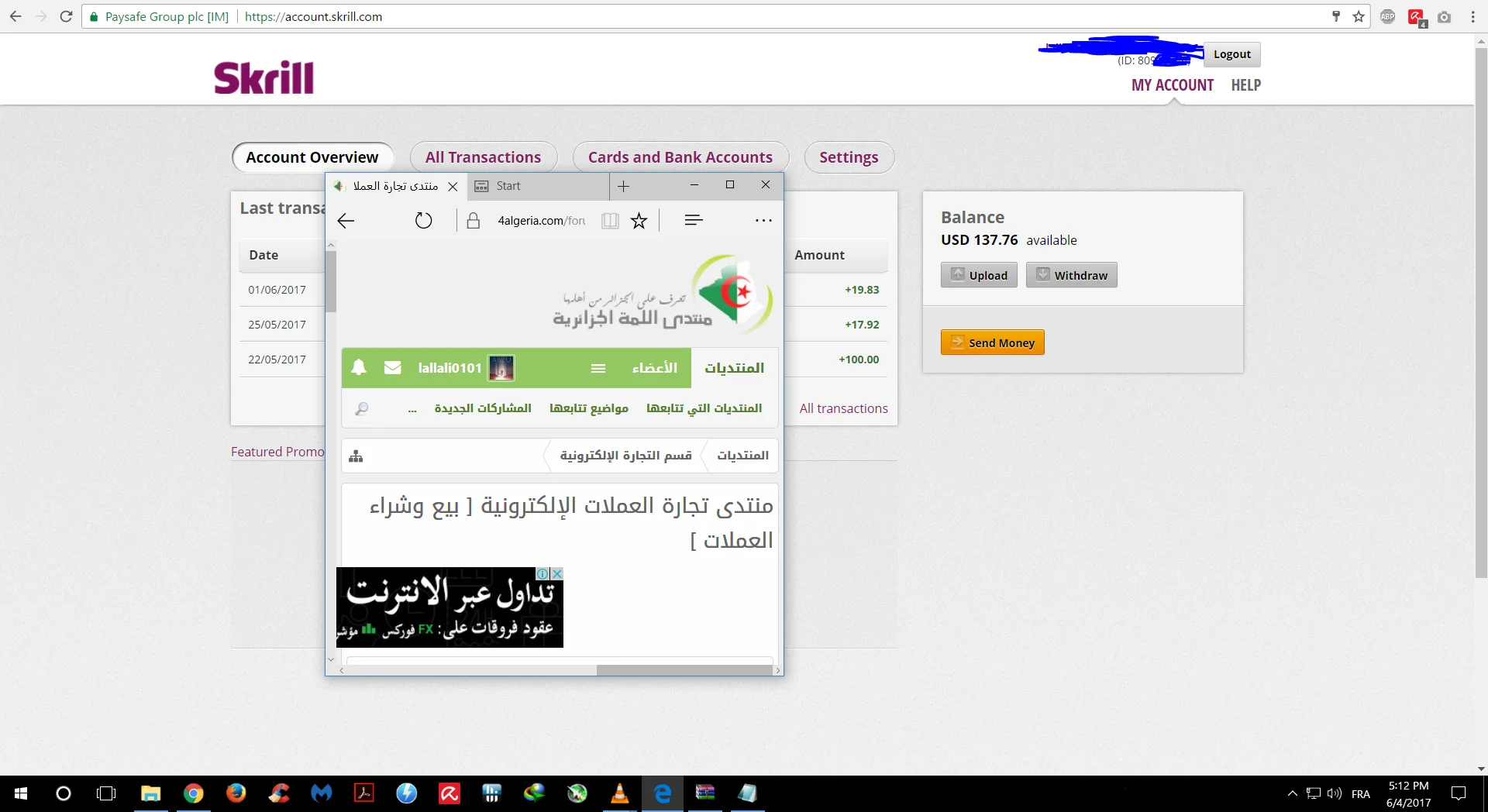Screen dimensions: 1488x812
Task: Click the Withdraw button
Action: 1072,275
